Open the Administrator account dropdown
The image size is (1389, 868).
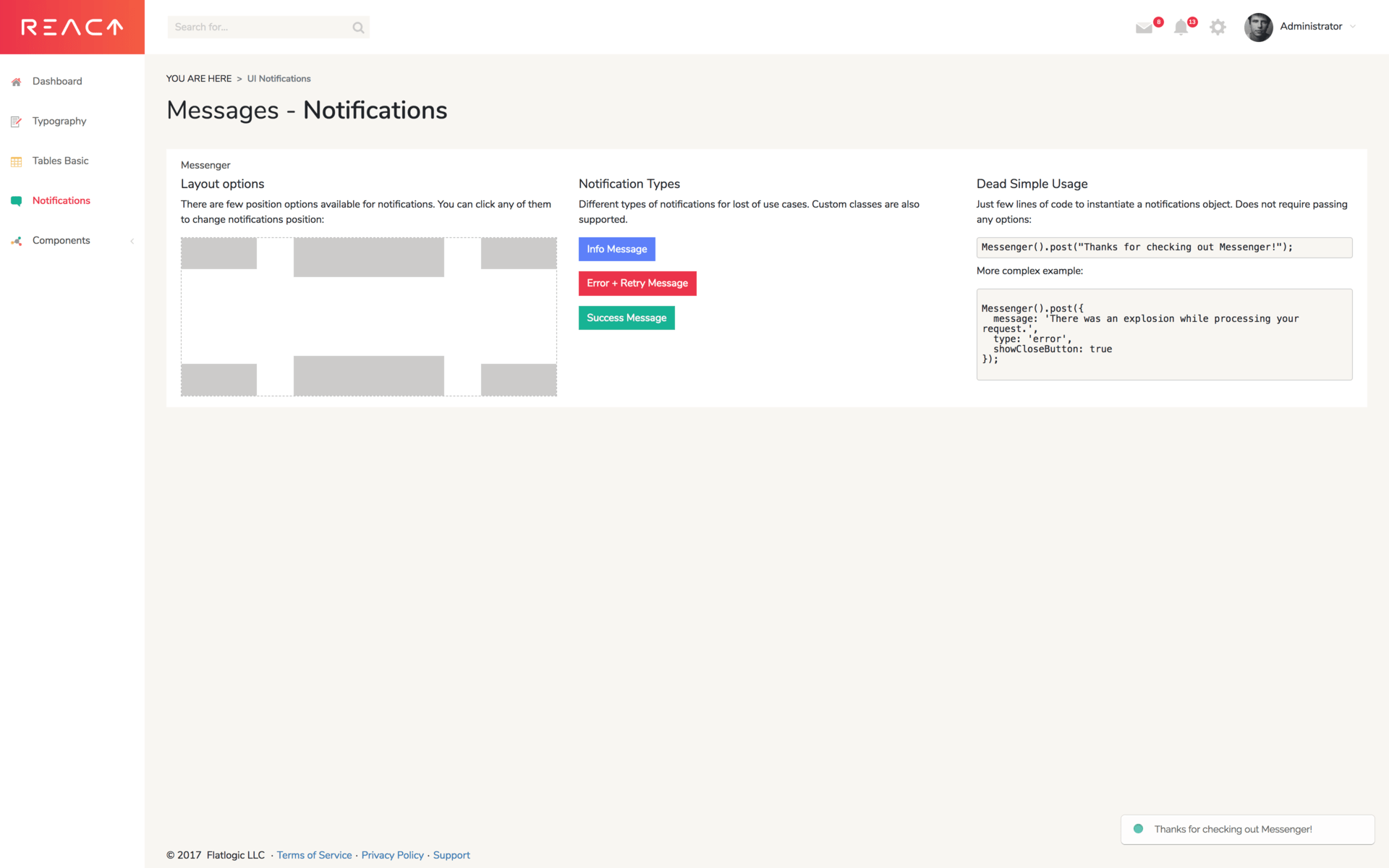click(1312, 27)
